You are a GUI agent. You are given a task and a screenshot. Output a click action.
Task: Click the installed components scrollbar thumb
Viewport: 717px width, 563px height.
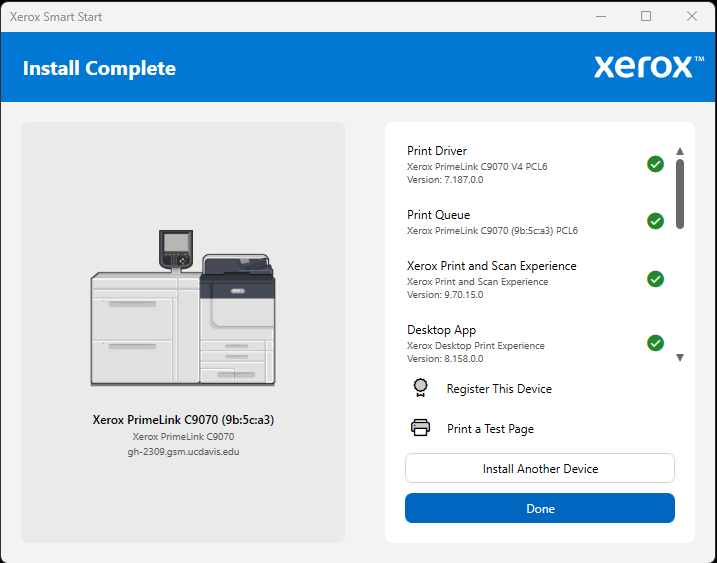click(680, 194)
